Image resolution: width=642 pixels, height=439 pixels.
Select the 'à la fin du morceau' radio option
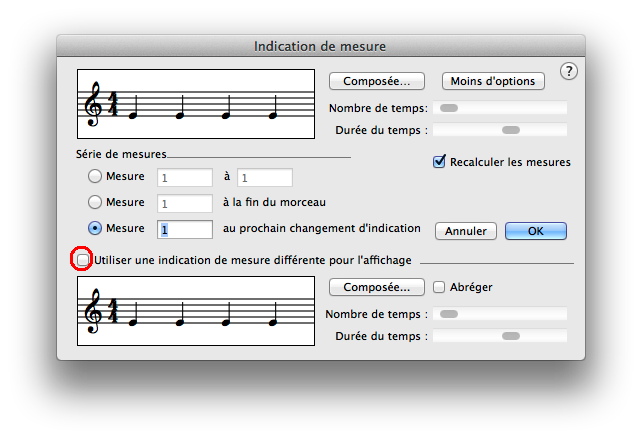click(x=96, y=203)
